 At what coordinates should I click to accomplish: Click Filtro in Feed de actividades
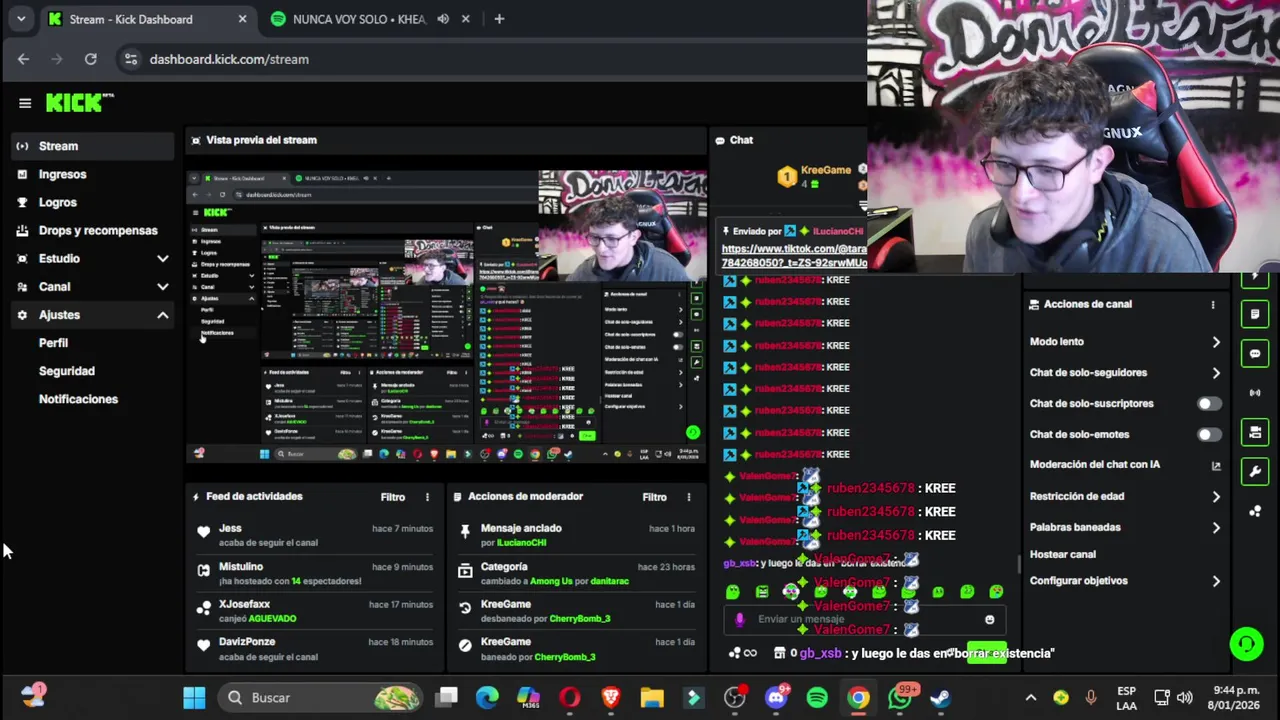pyautogui.click(x=392, y=497)
